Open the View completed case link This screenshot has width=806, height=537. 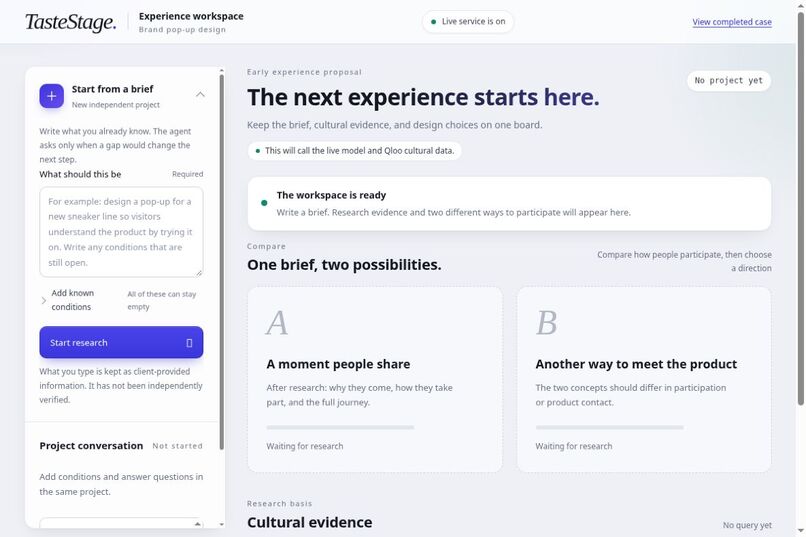pos(731,22)
